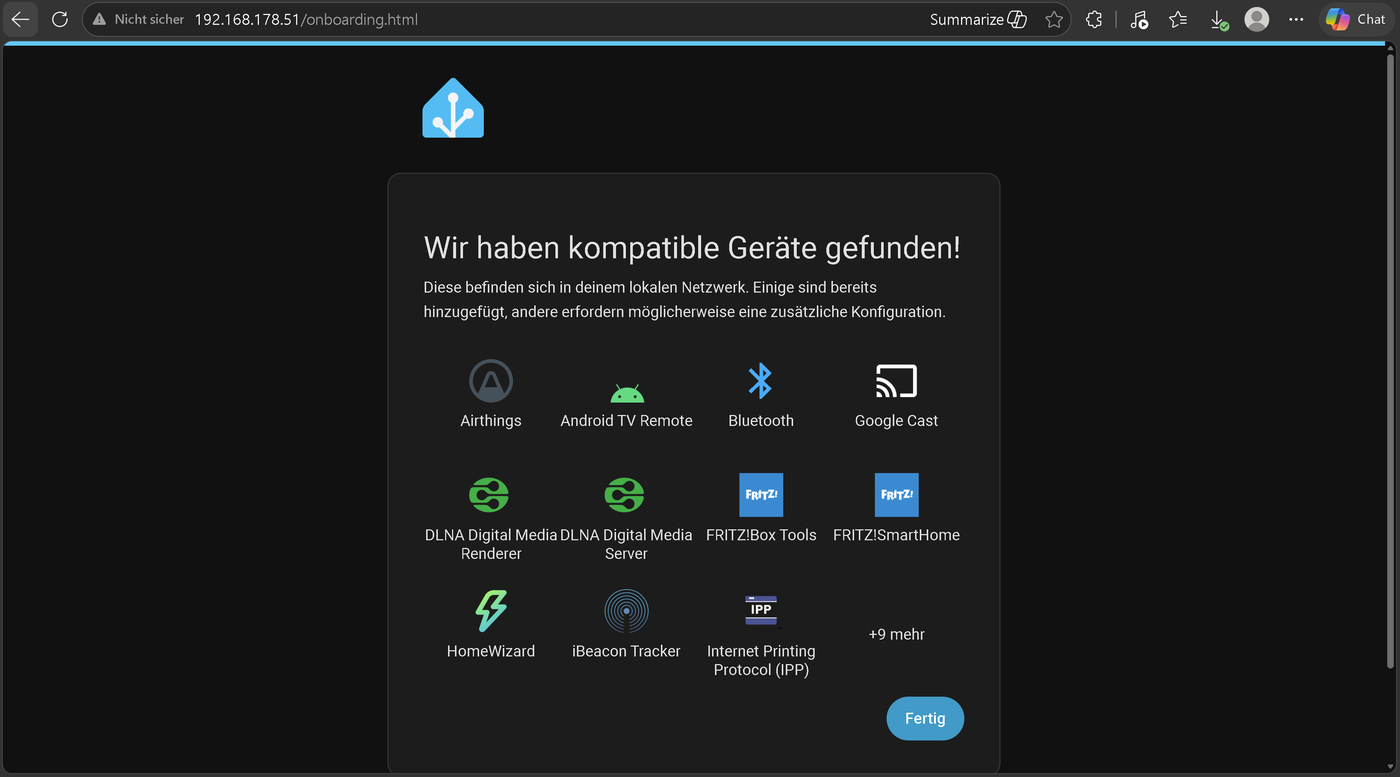Click the DLNA Digital Media Renderer label
Image resolution: width=1400 pixels, height=777 pixels.
point(491,544)
